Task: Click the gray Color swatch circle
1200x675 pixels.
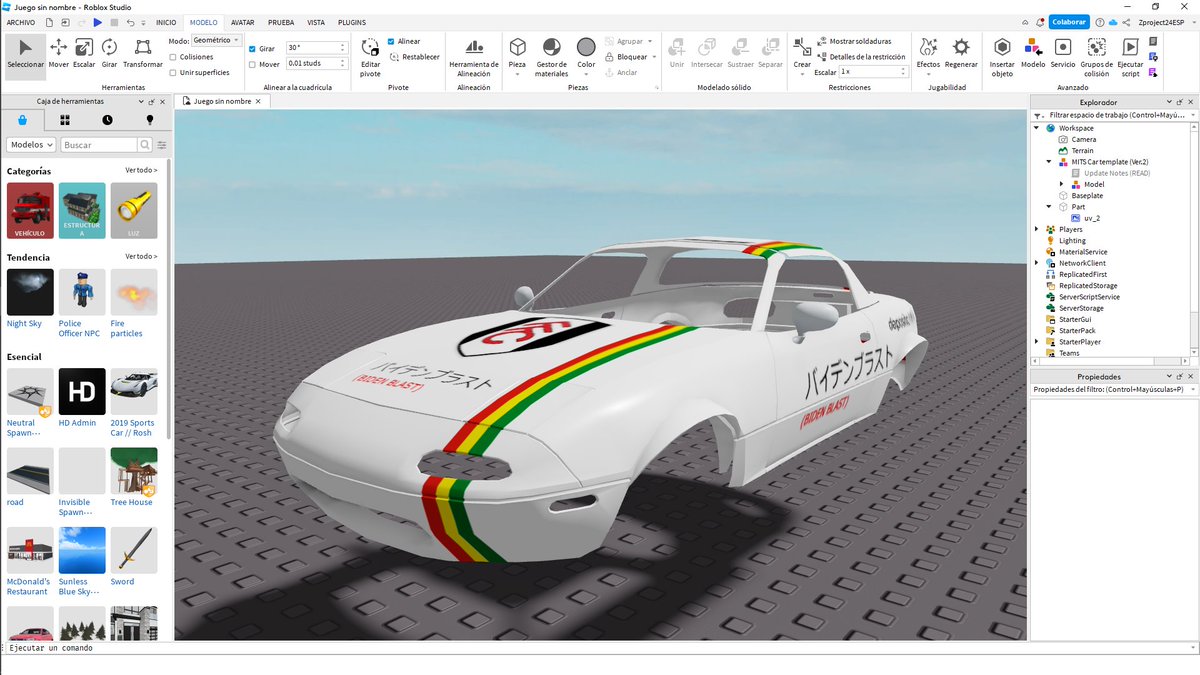Action: coord(586,47)
